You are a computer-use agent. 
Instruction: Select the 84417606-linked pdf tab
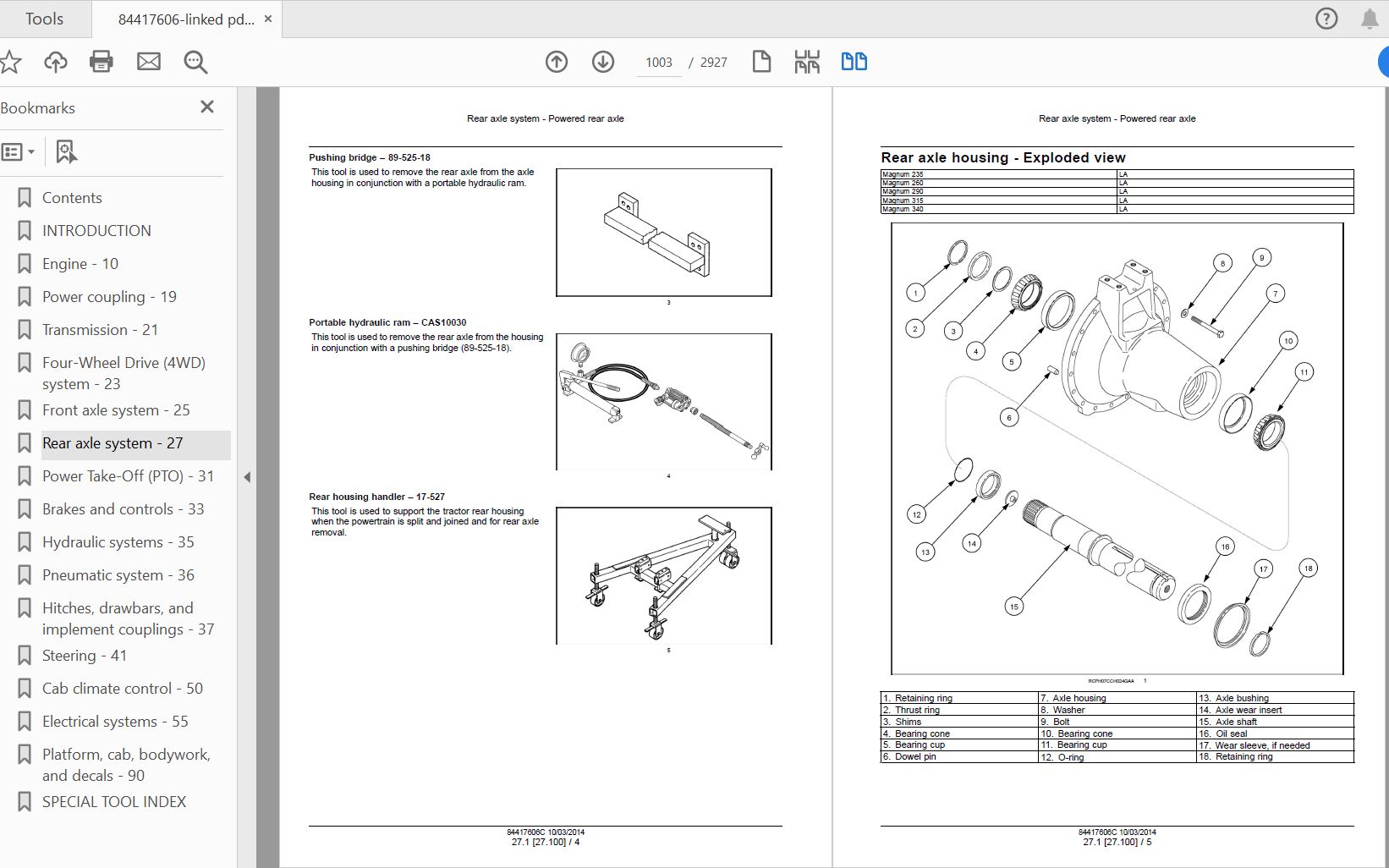(x=186, y=19)
